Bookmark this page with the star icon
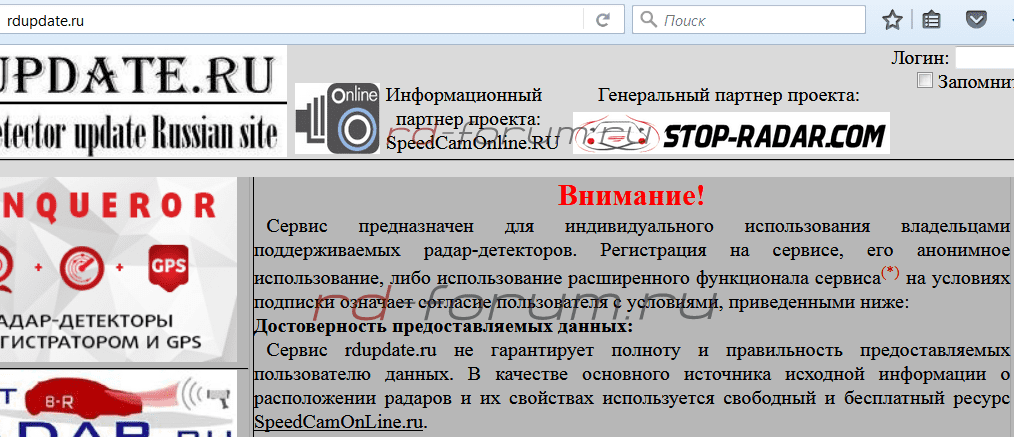The image size is (1014, 437). (x=892, y=21)
